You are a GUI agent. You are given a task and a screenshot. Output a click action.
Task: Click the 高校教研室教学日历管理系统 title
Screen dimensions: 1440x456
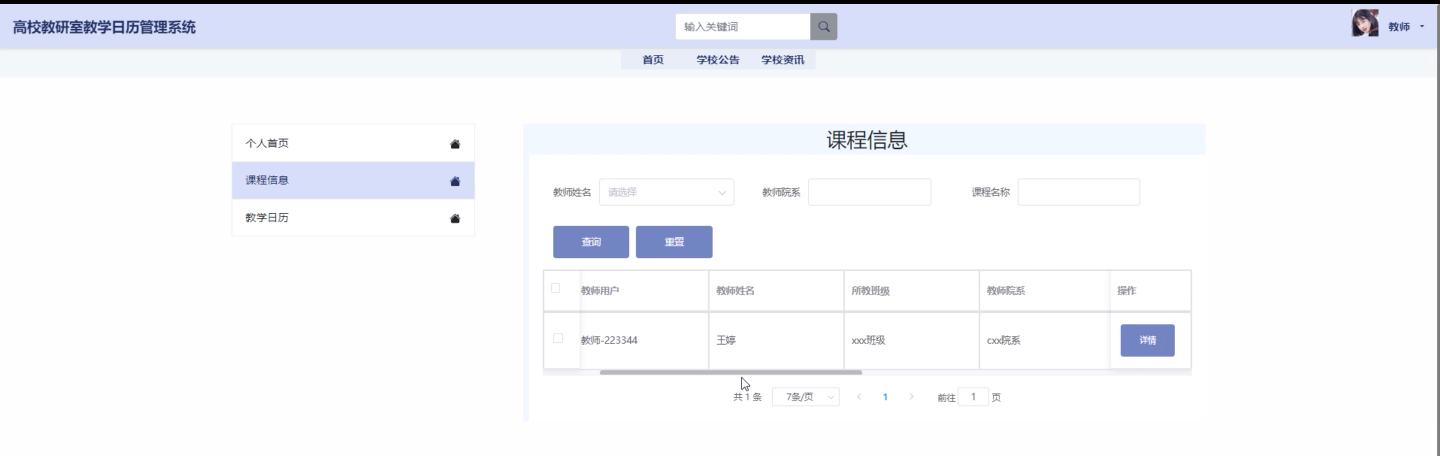pos(104,27)
